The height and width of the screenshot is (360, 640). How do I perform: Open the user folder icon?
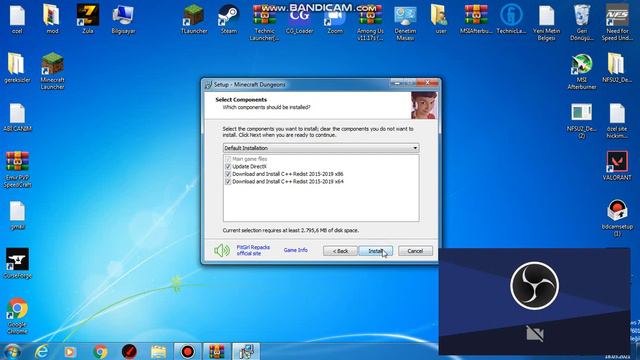(440, 19)
